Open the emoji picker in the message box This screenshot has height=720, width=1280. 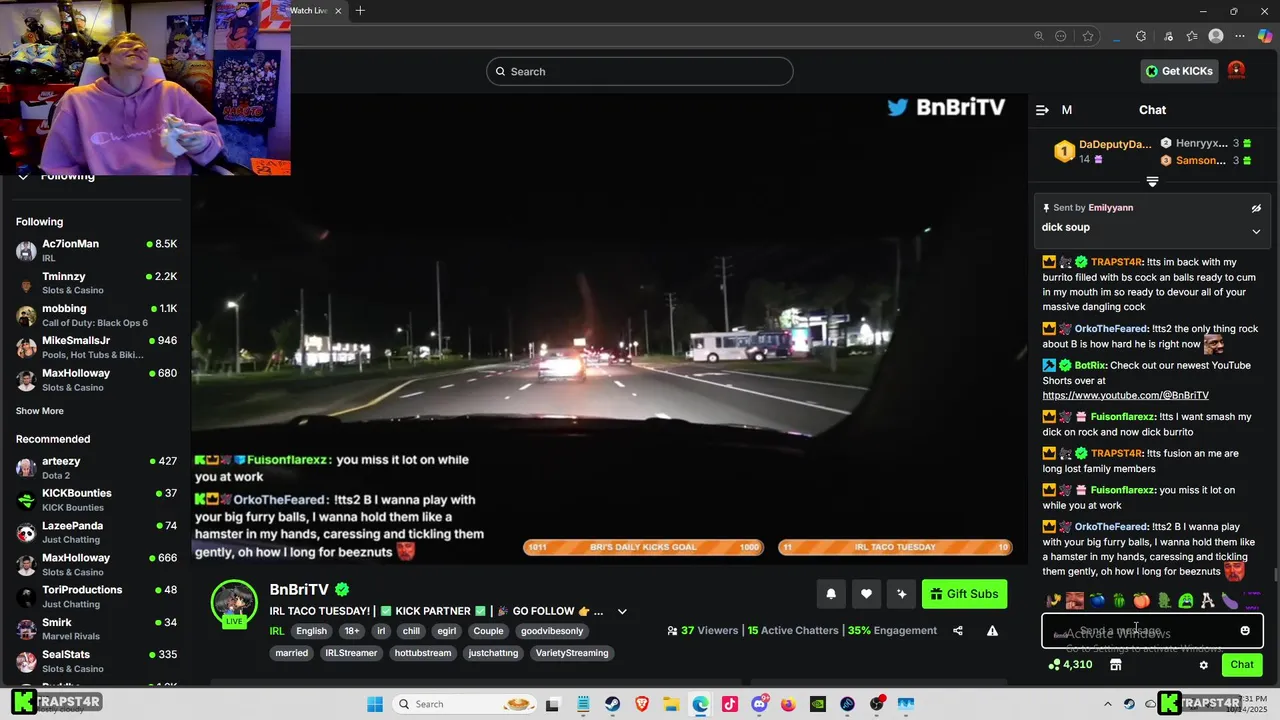click(1245, 631)
